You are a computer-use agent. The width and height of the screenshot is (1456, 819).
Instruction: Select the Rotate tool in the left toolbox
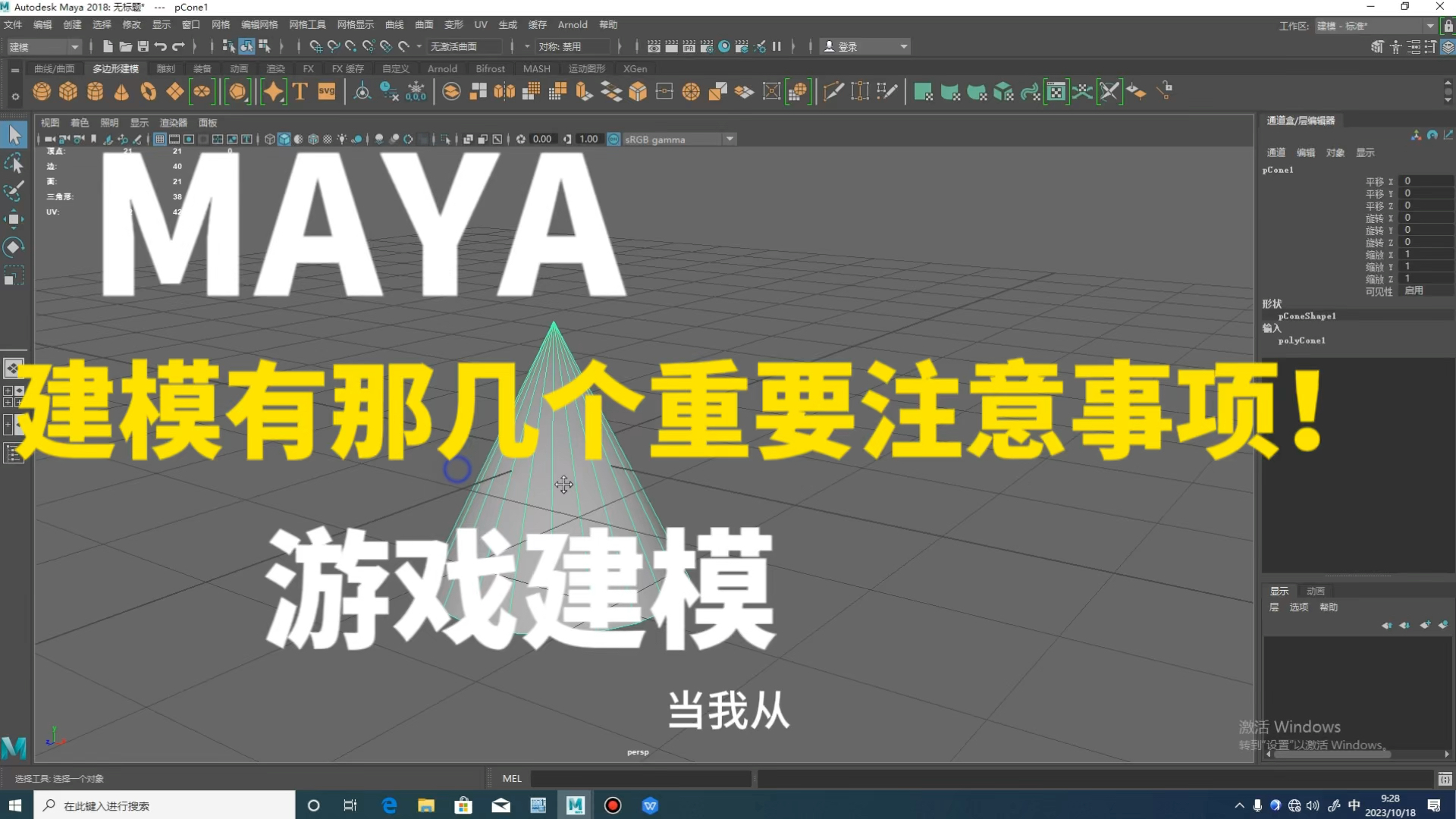(x=14, y=246)
